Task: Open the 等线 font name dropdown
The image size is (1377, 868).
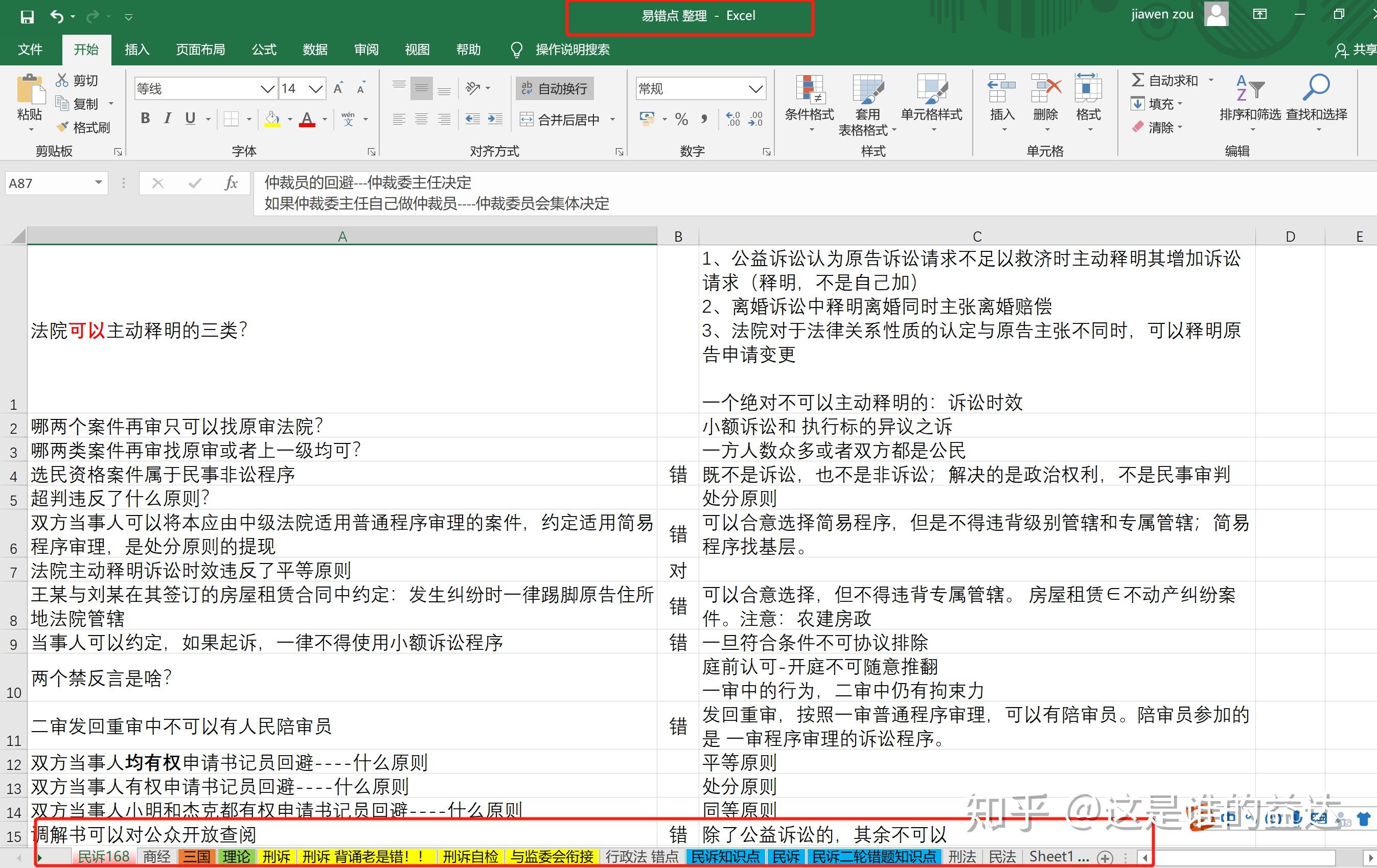Action: pos(267,88)
